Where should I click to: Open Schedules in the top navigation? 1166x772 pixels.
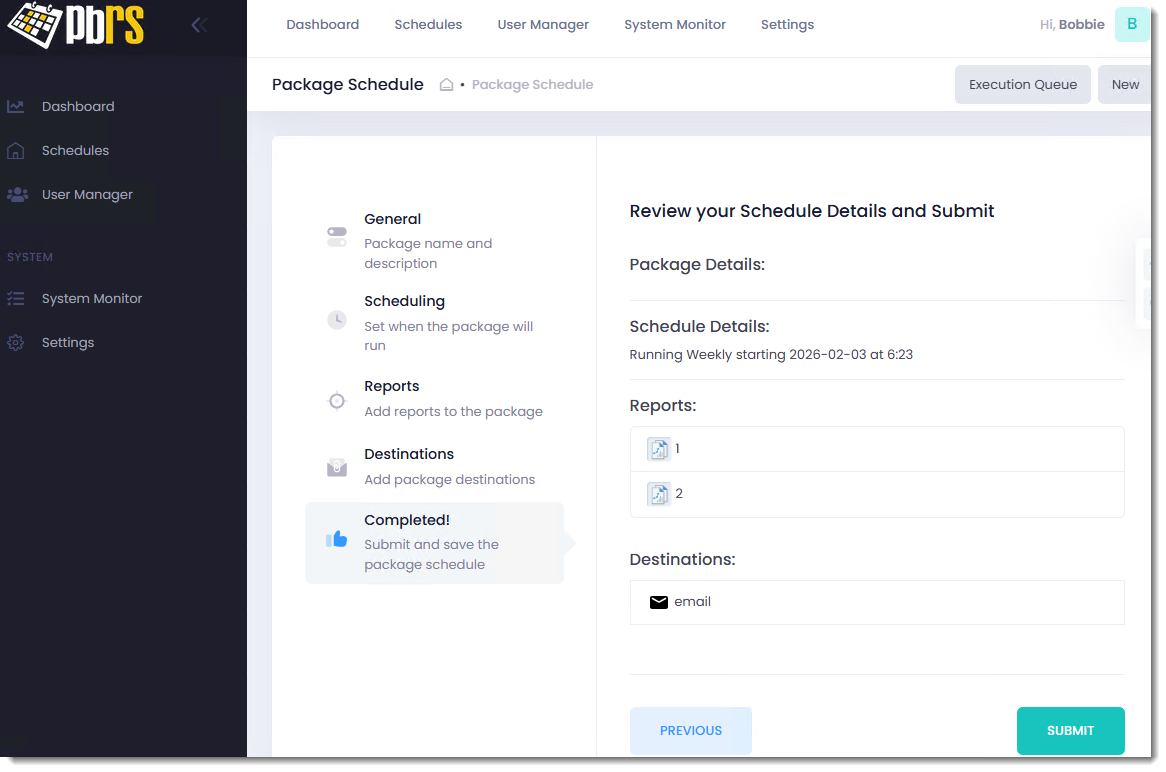point(428,25)
